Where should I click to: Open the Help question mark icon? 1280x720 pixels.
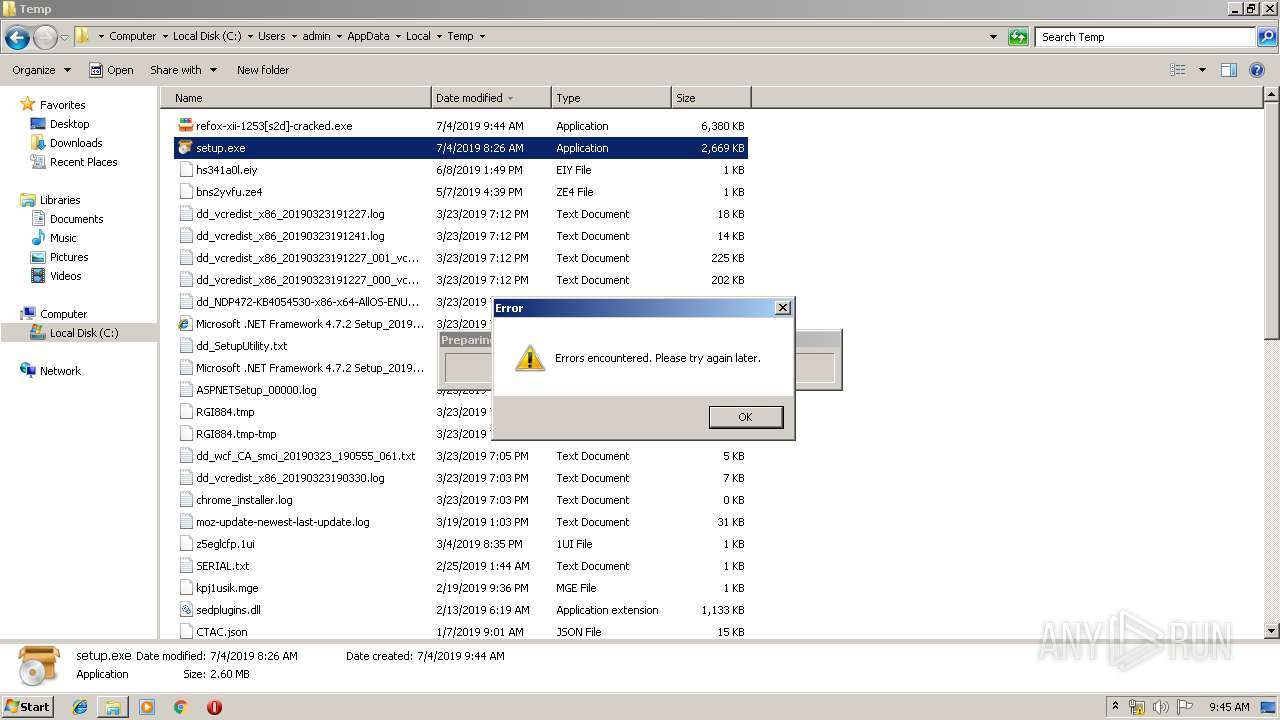click(1257, 70)
